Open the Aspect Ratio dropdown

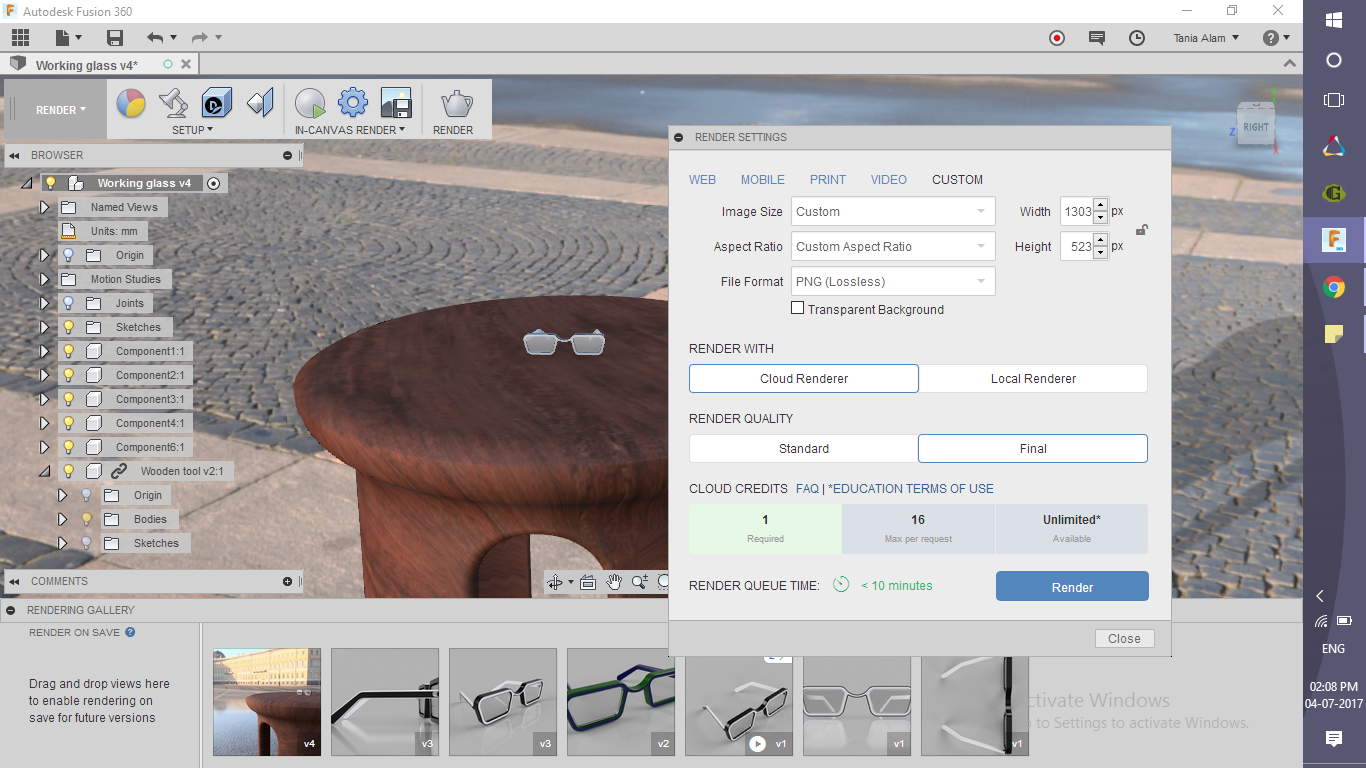[x=893, y=246]
